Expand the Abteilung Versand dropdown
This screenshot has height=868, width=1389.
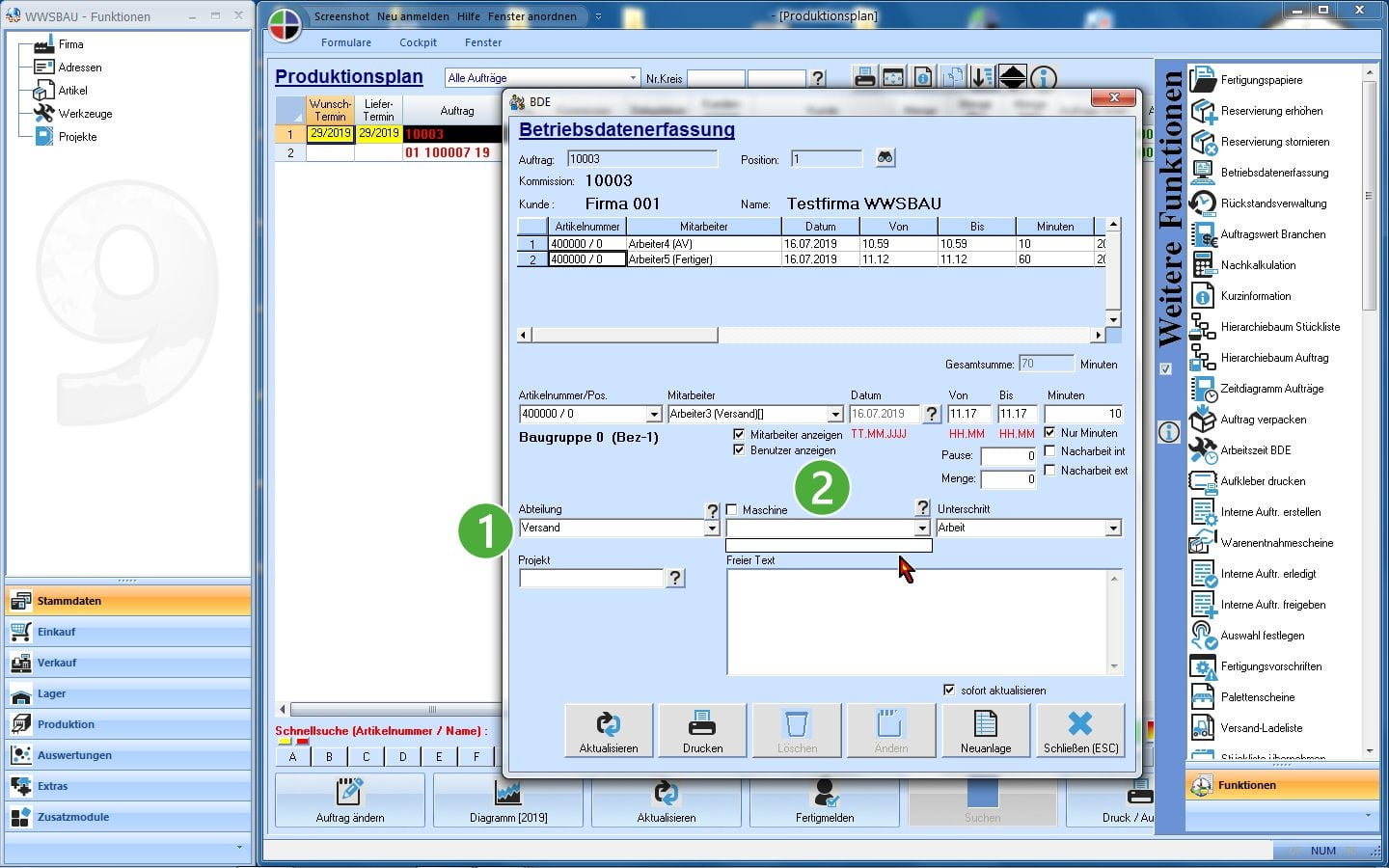pos(712,528)
